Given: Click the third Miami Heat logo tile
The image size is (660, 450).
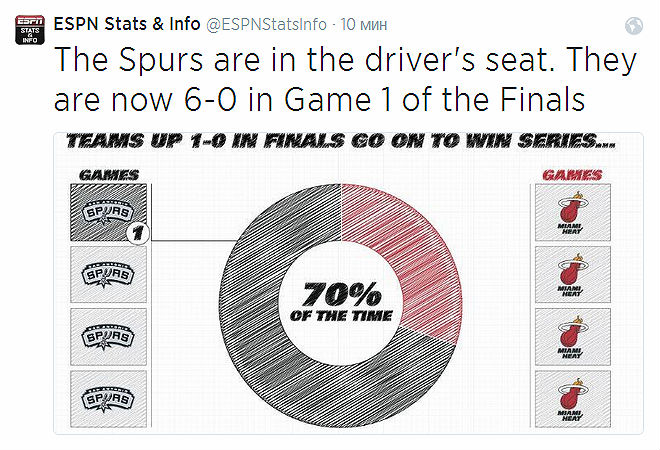Looking at the screenshot, I should click(x=572, y=337).
